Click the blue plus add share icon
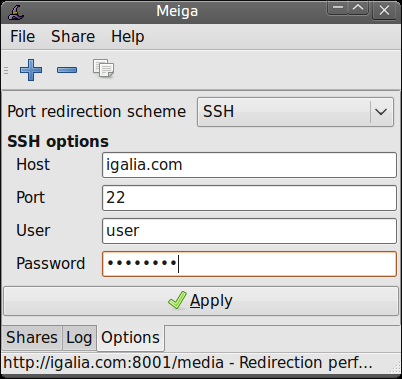 point(31,70)
